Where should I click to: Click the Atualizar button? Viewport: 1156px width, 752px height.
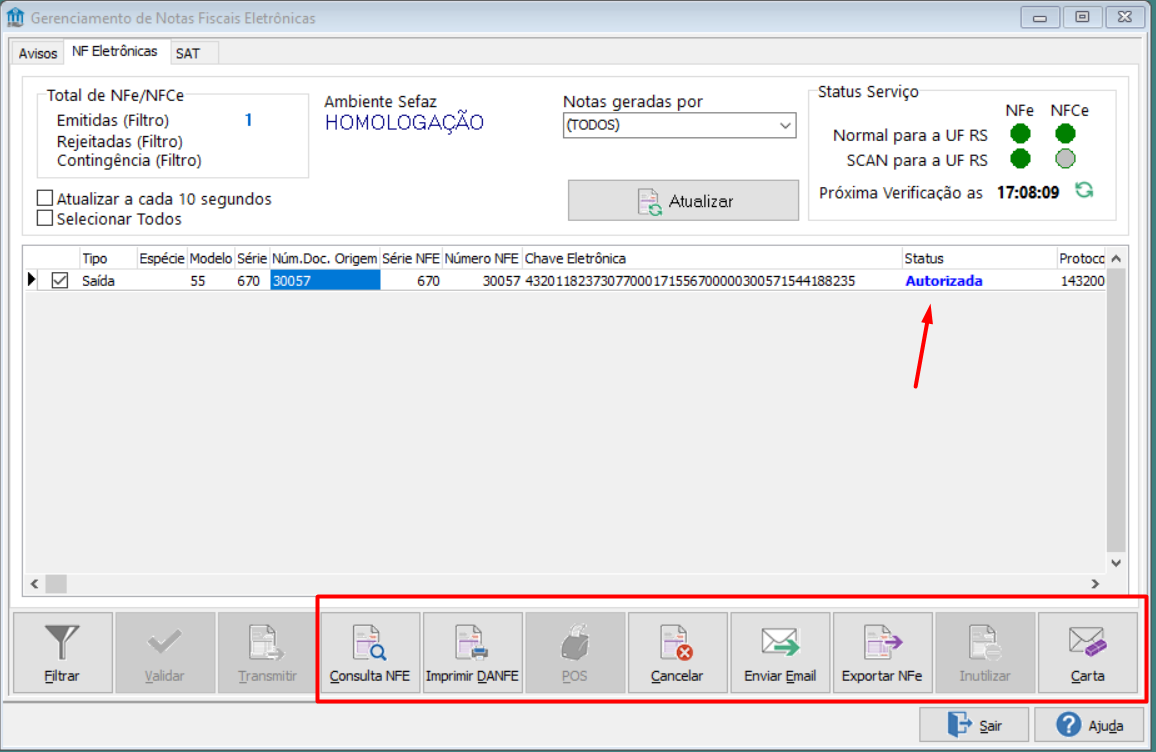(x=683, y=201)
